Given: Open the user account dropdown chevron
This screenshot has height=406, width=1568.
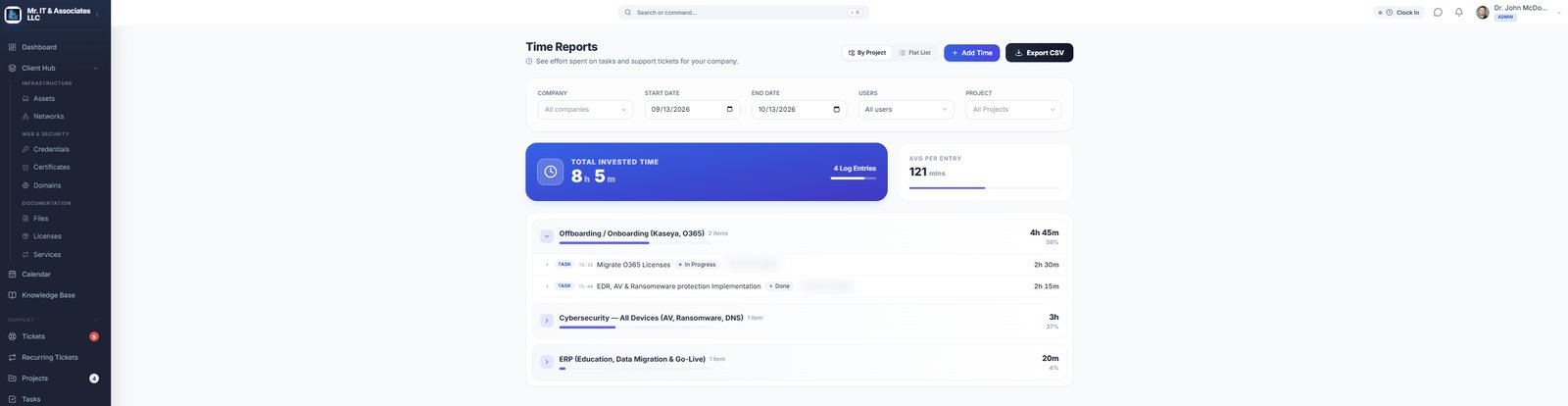Looking at the screenshot, I should point(1558,13).
